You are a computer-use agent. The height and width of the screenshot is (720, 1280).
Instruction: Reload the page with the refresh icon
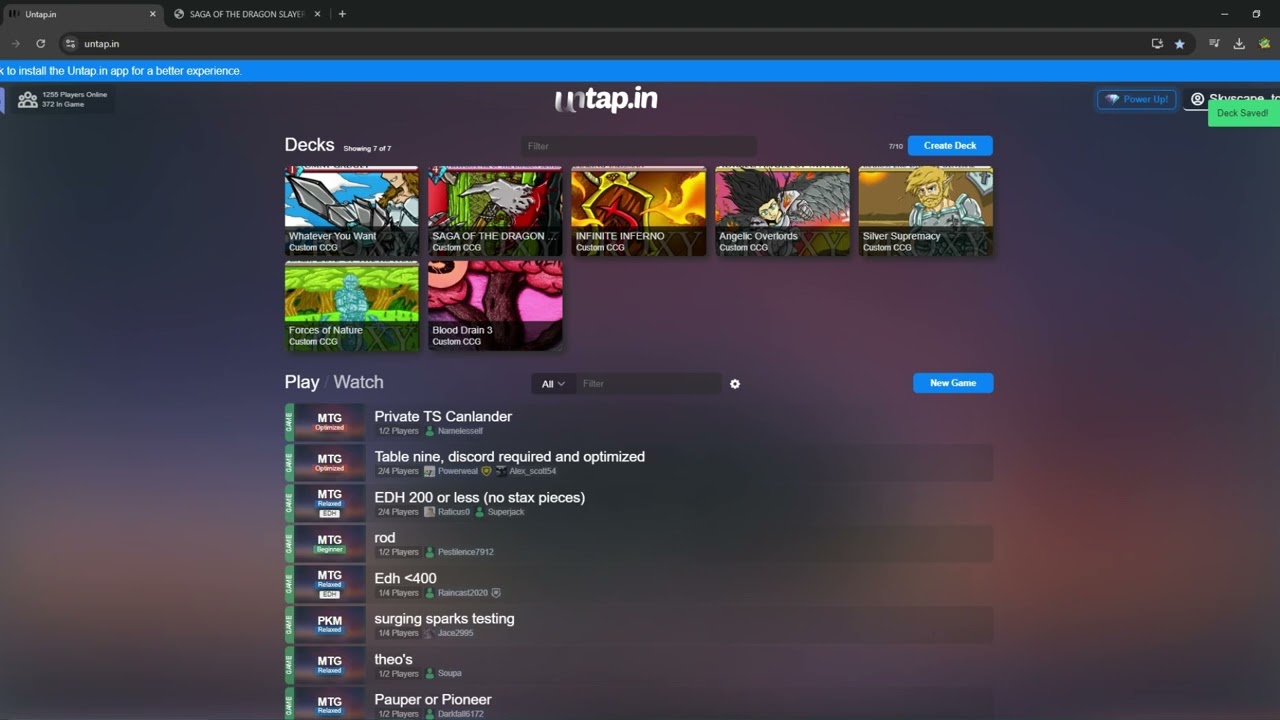(x=41, y=44)
